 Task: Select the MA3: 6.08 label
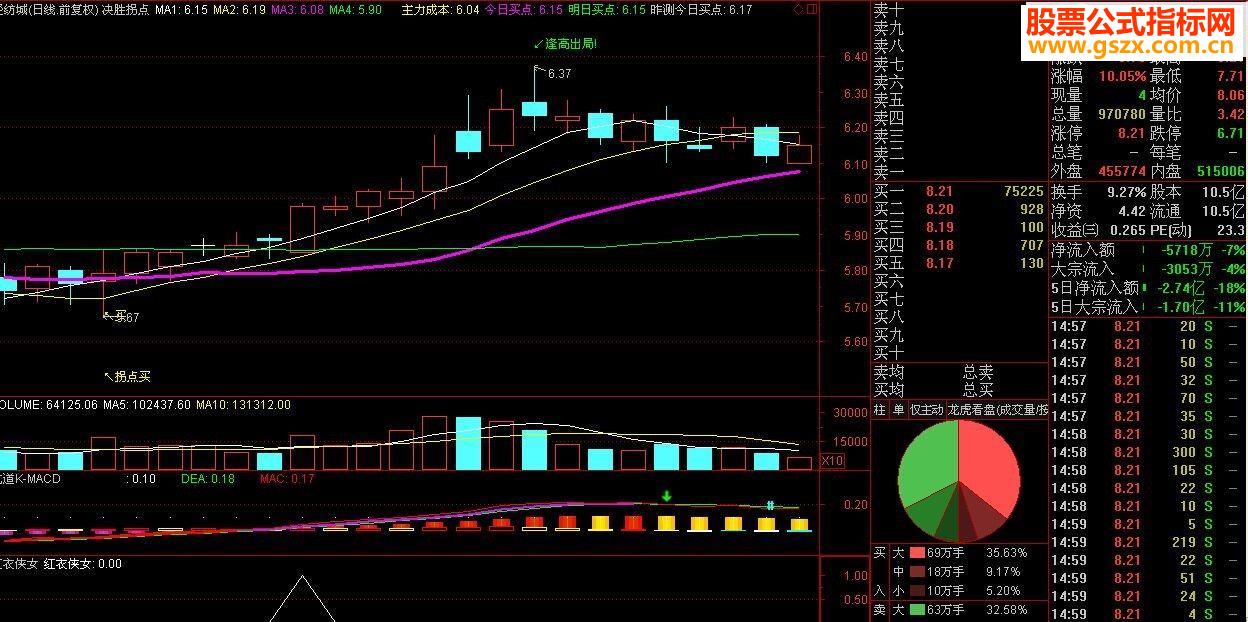[x=297, y=9]
